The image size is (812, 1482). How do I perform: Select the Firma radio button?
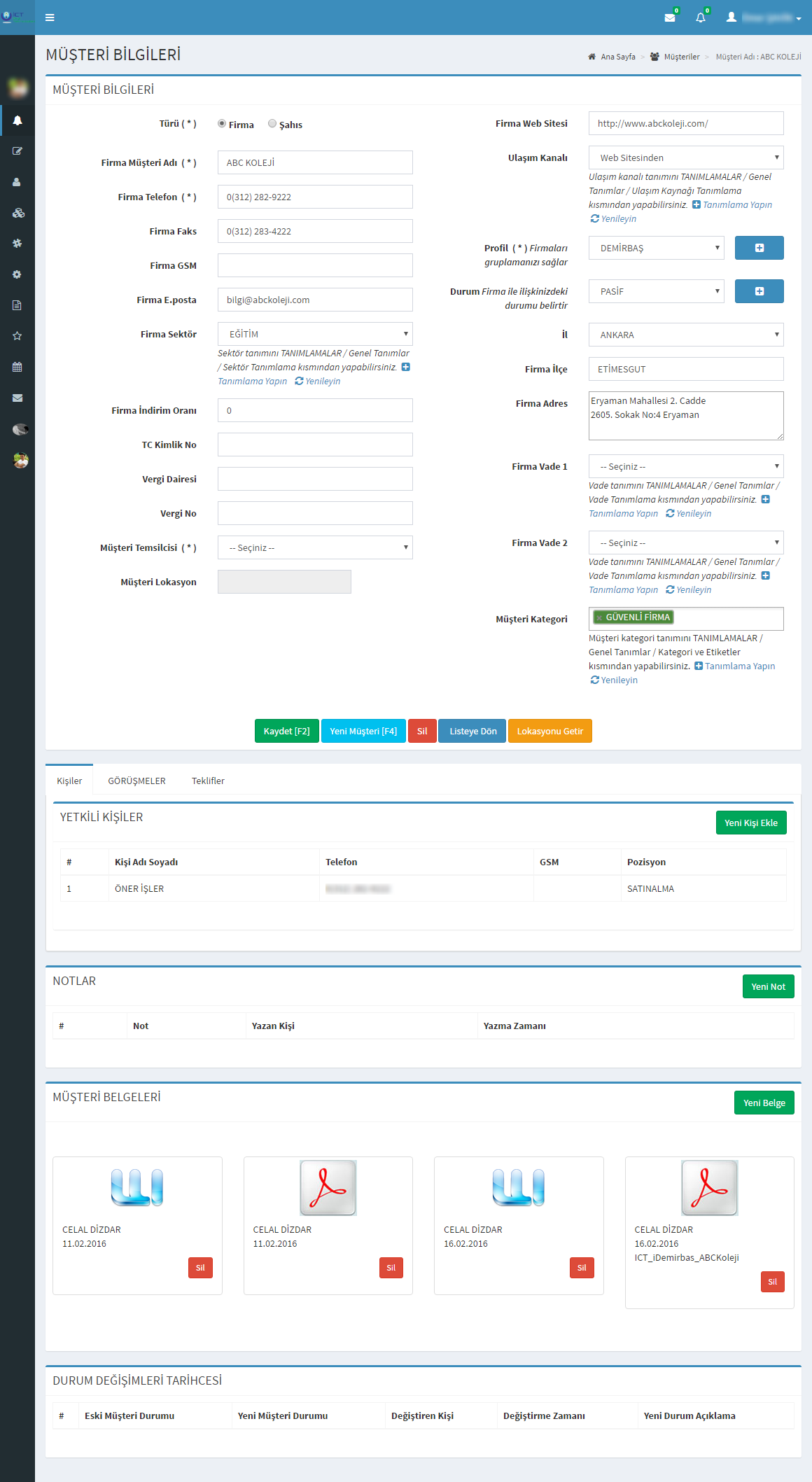222,124
